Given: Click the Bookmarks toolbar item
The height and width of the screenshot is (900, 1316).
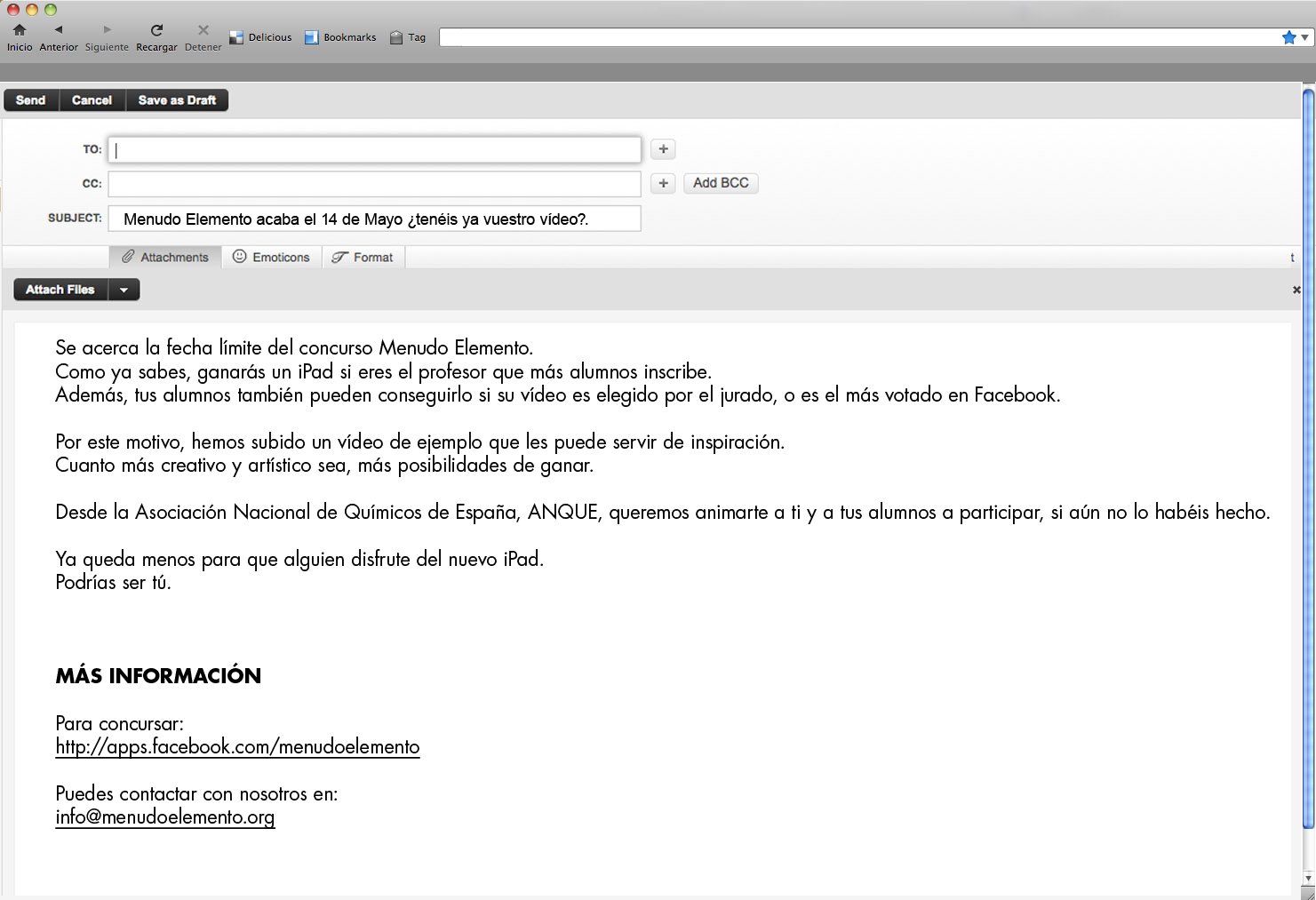Looking at the screenshot, I should click(x=340, y=37).
